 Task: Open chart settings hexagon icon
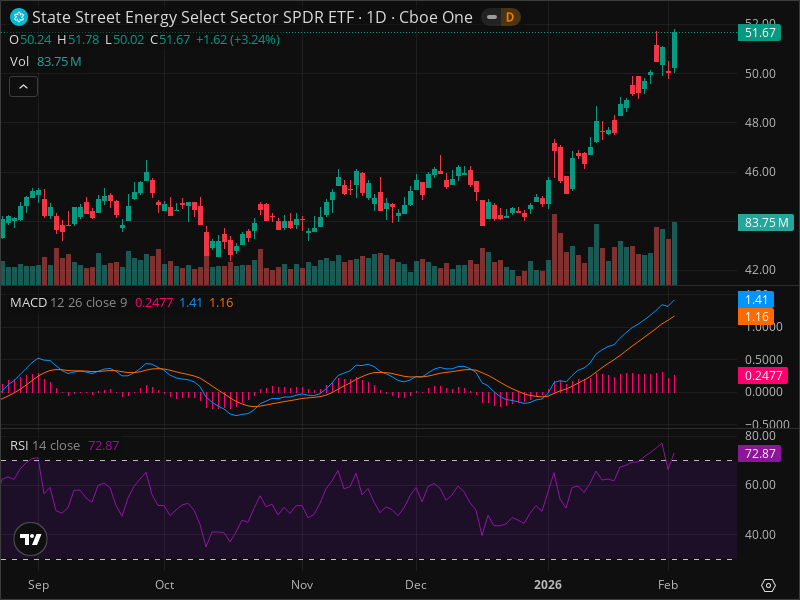768,585
